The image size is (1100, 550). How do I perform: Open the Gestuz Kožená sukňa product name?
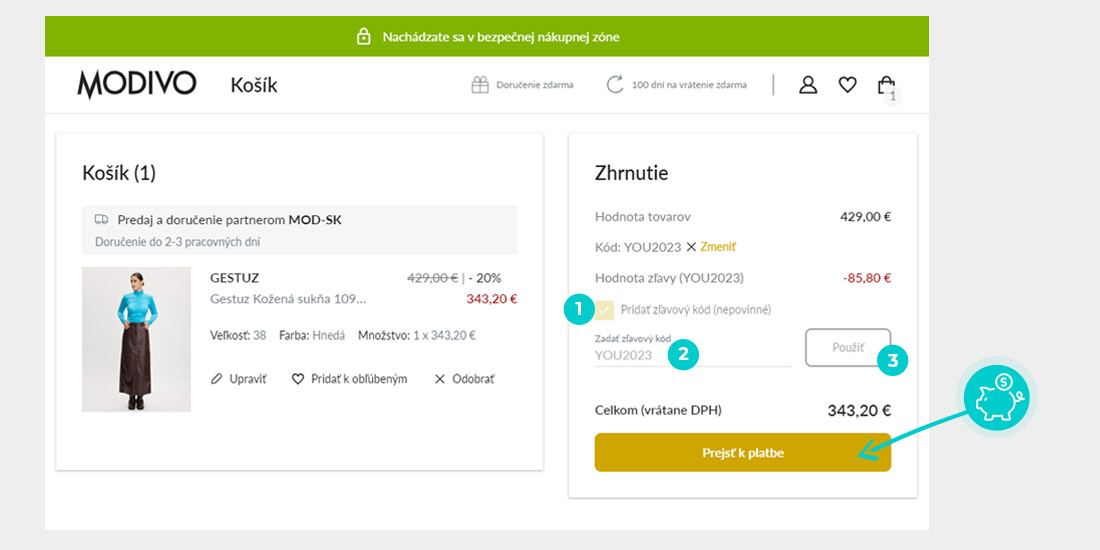288,299
